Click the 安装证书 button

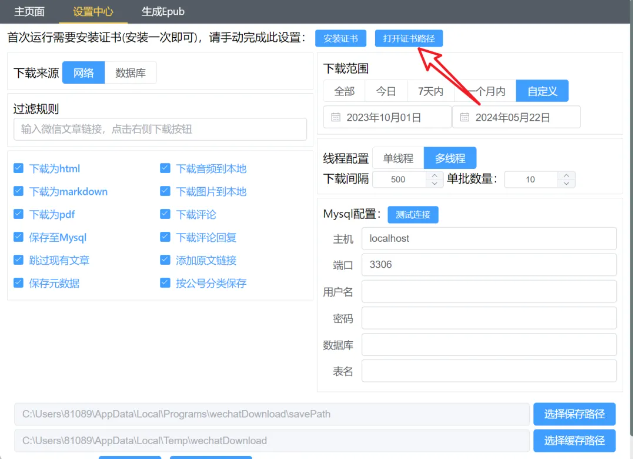[x=340, y=38]
